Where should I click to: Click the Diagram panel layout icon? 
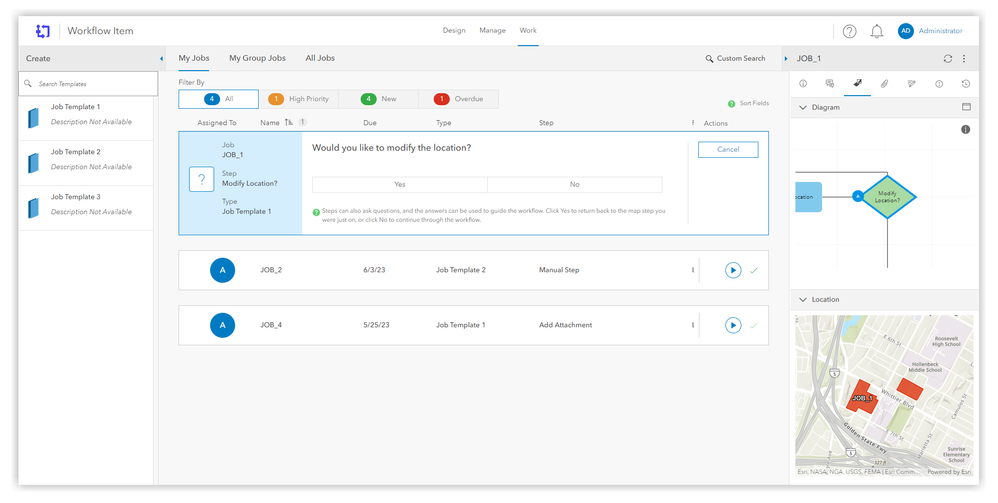pos(966,107)
